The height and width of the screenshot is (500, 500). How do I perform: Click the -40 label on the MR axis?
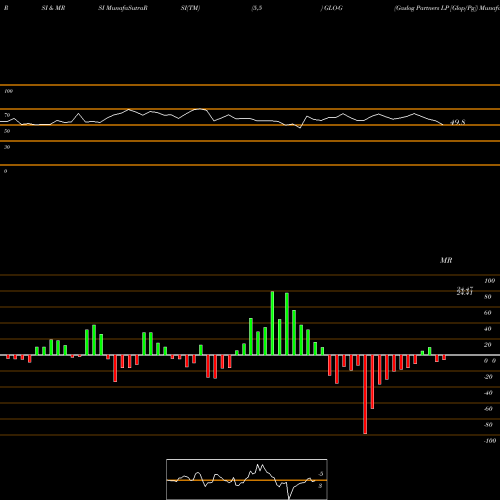tap(488, 393)
